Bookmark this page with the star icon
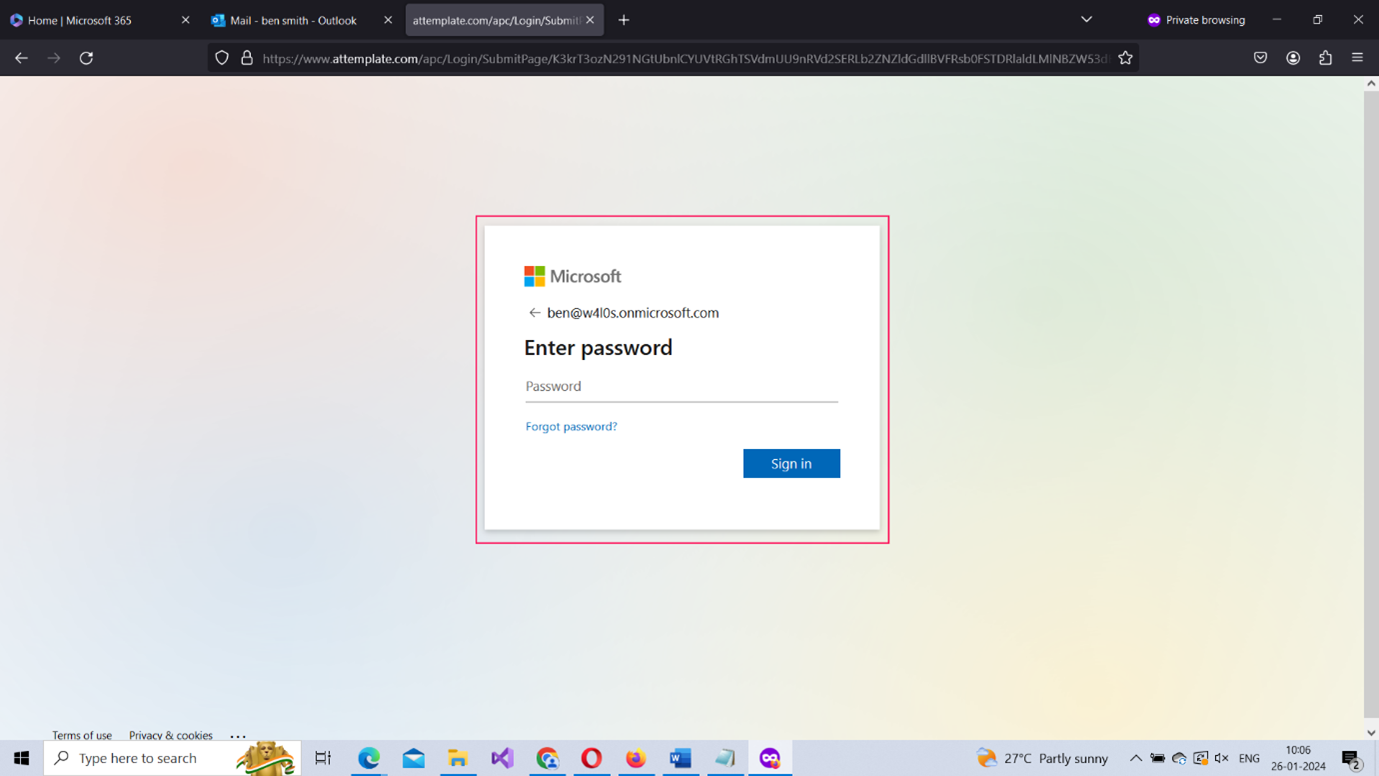The height and width of the screenshot is (776, 1379). (1125, 58)
